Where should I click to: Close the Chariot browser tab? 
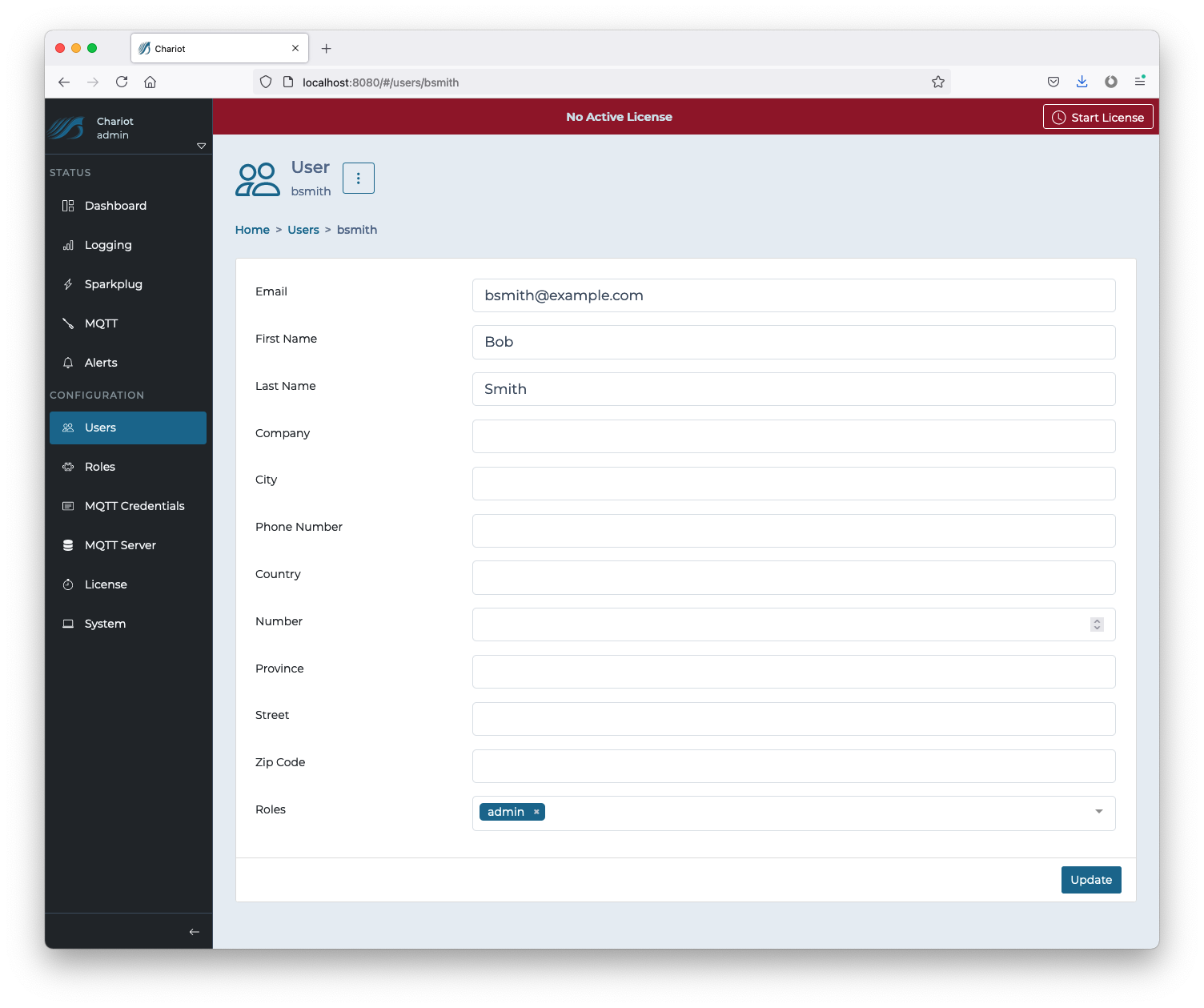(295, 48)
